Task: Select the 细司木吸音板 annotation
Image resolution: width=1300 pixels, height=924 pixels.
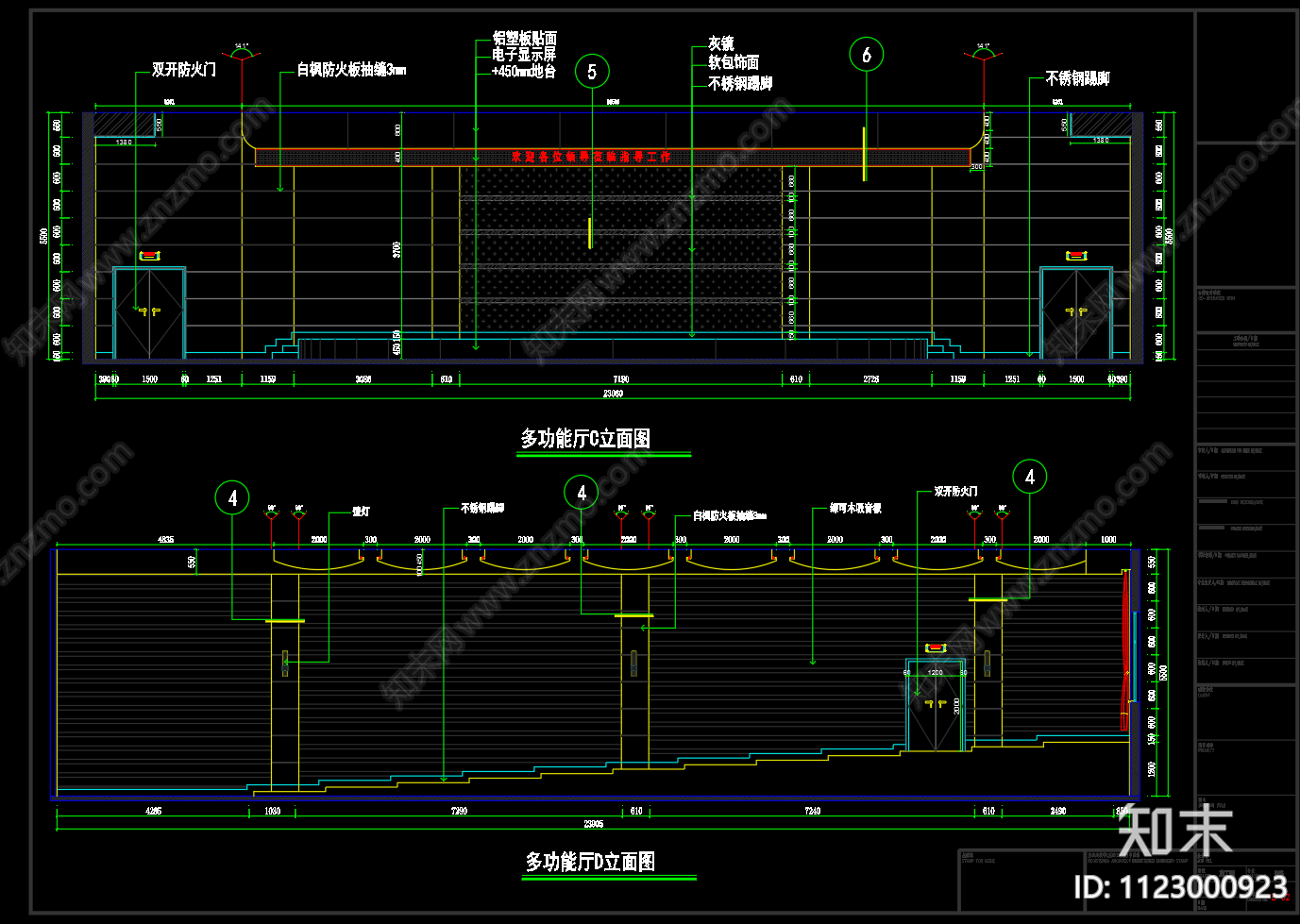Action: click(x=855, y=508)
